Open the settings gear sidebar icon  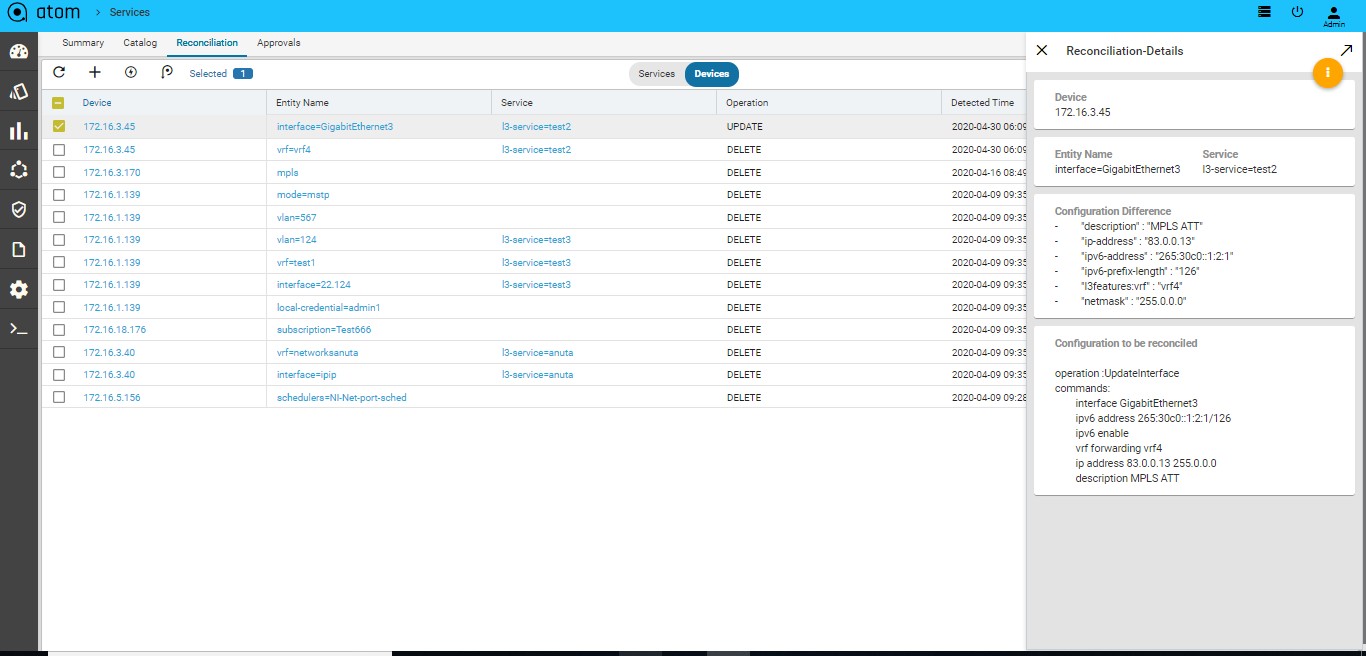(x=19, y=289)
